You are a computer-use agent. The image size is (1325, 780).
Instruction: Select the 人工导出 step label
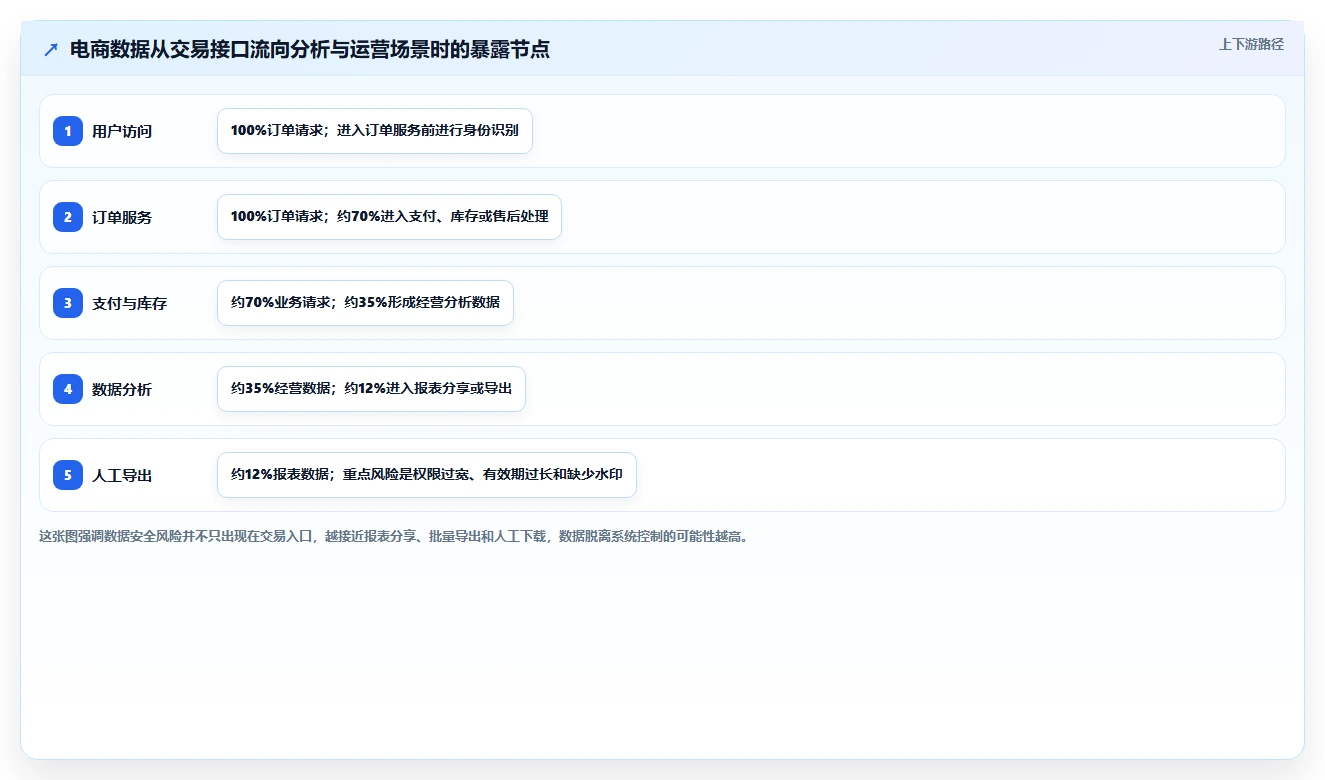[x=122, y=475]
